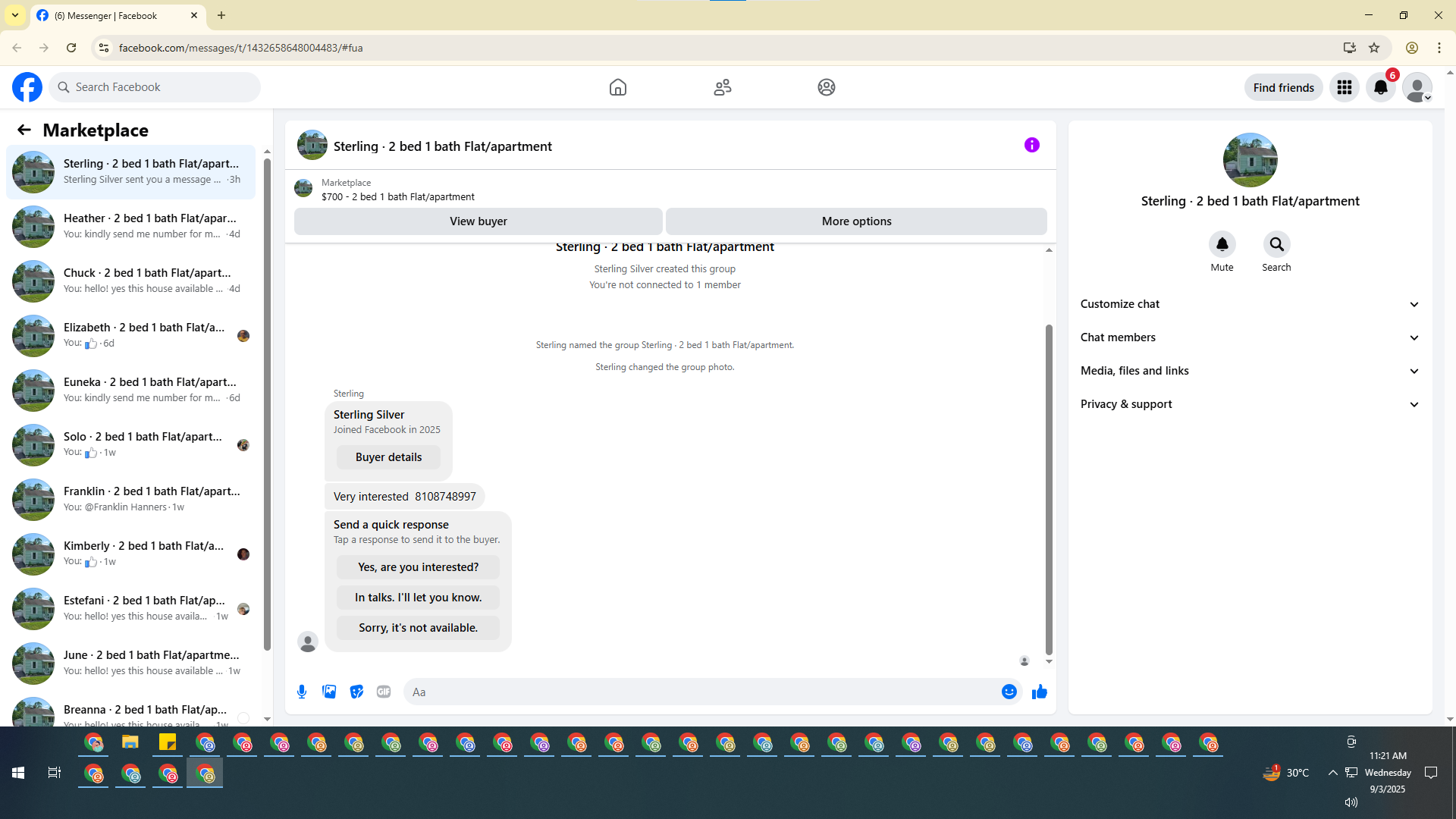Open Sticky Notes on taskbar
Viewport: 1456px width, 819px height.
point(168,742)
